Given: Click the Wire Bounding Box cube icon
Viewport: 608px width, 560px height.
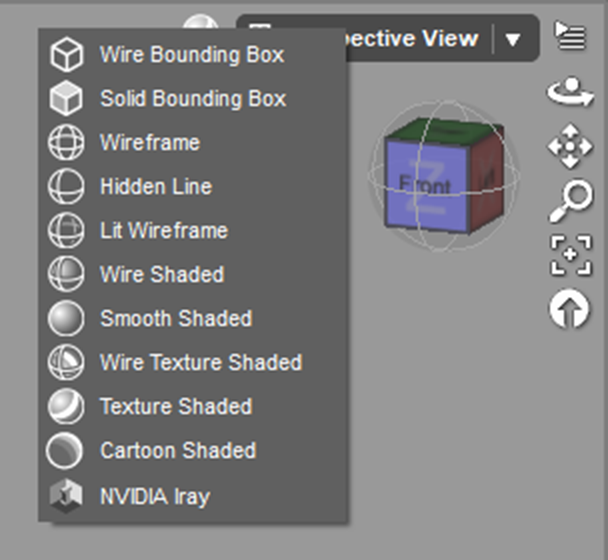Looking at the screenshot, I should point(66,55).
